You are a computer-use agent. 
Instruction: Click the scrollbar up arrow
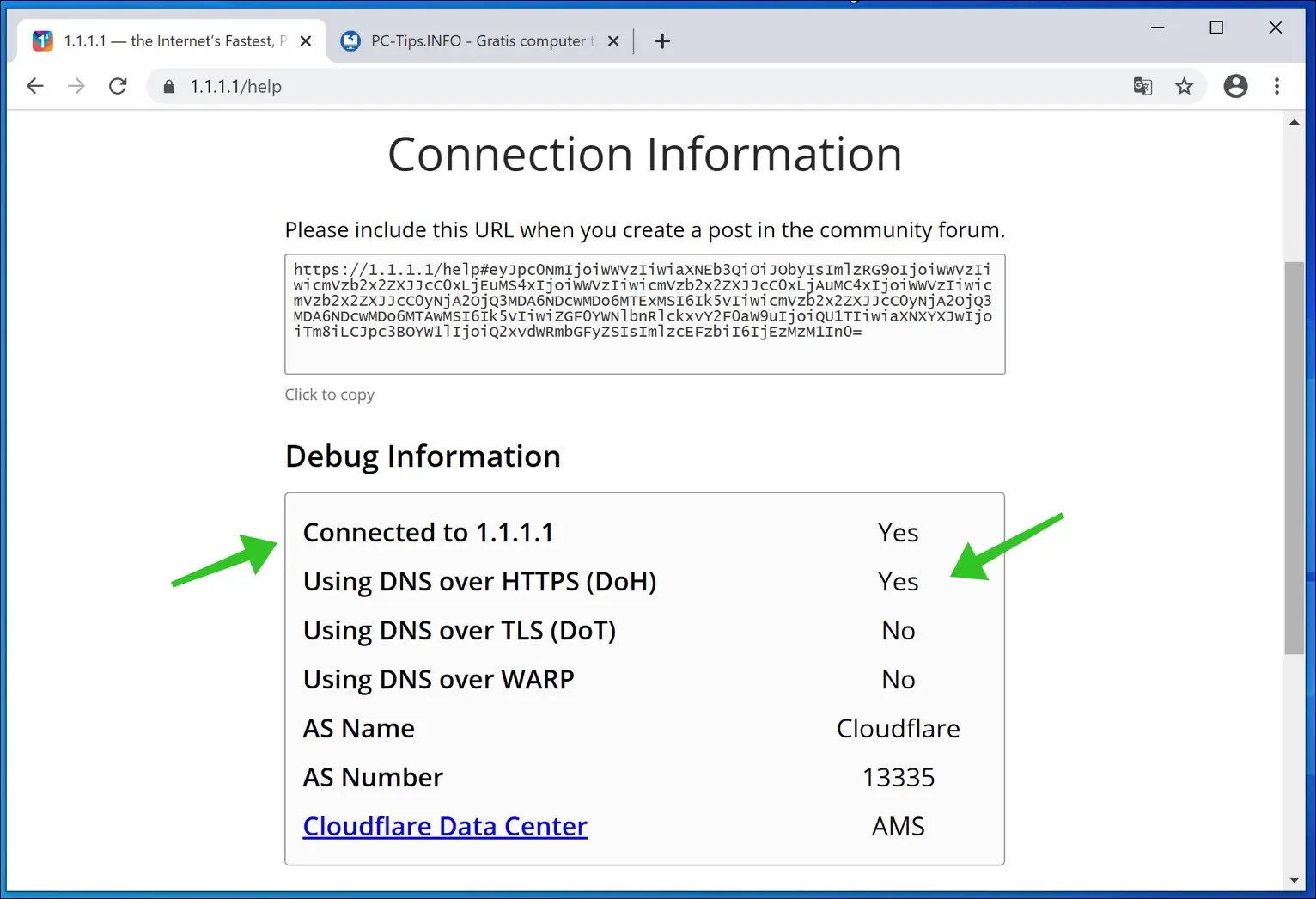click(1295, 123)
